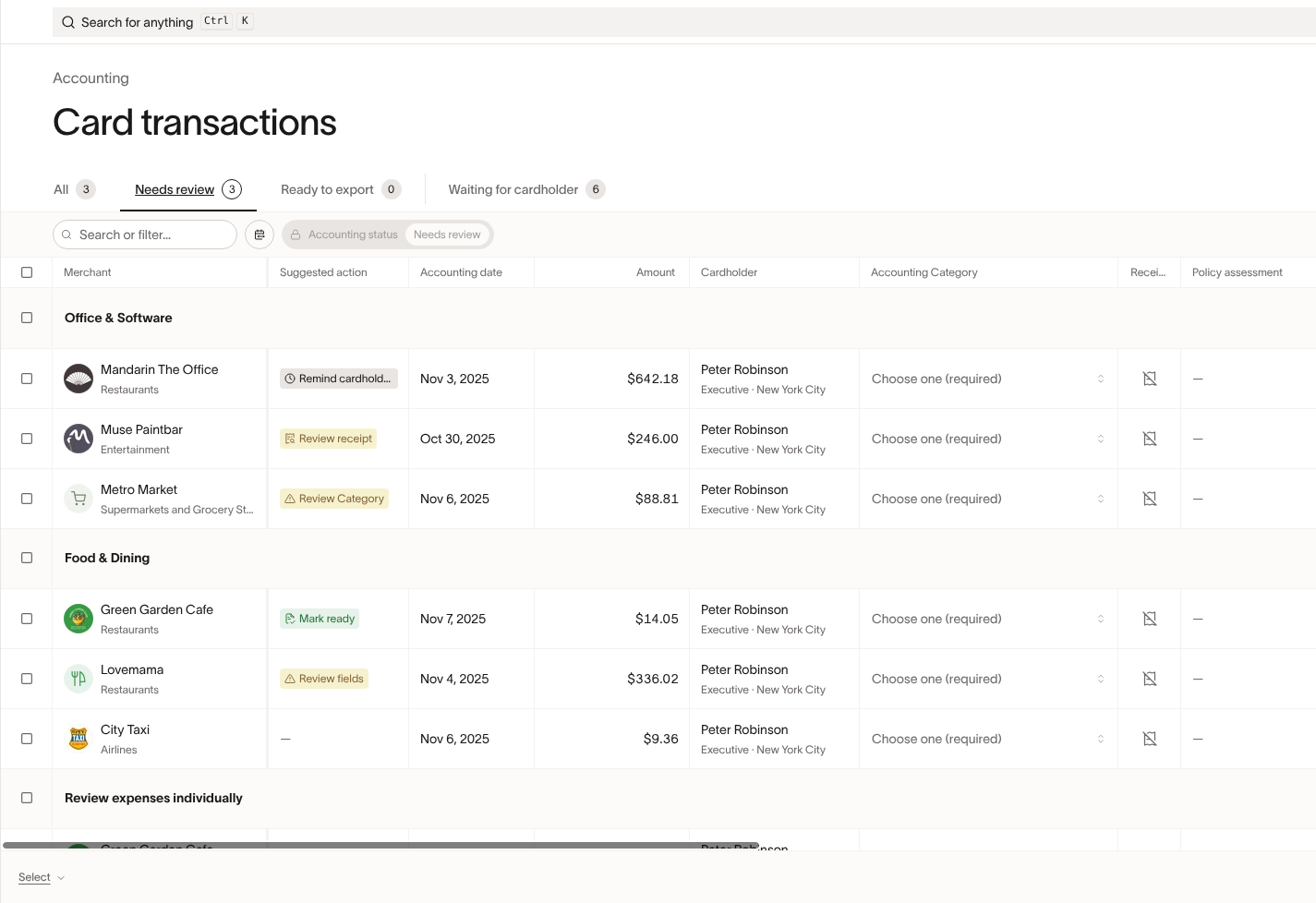Open Accounting Category dropdown for Metro Market
The height and width of the screenshot is (903, 1316).
988,499
